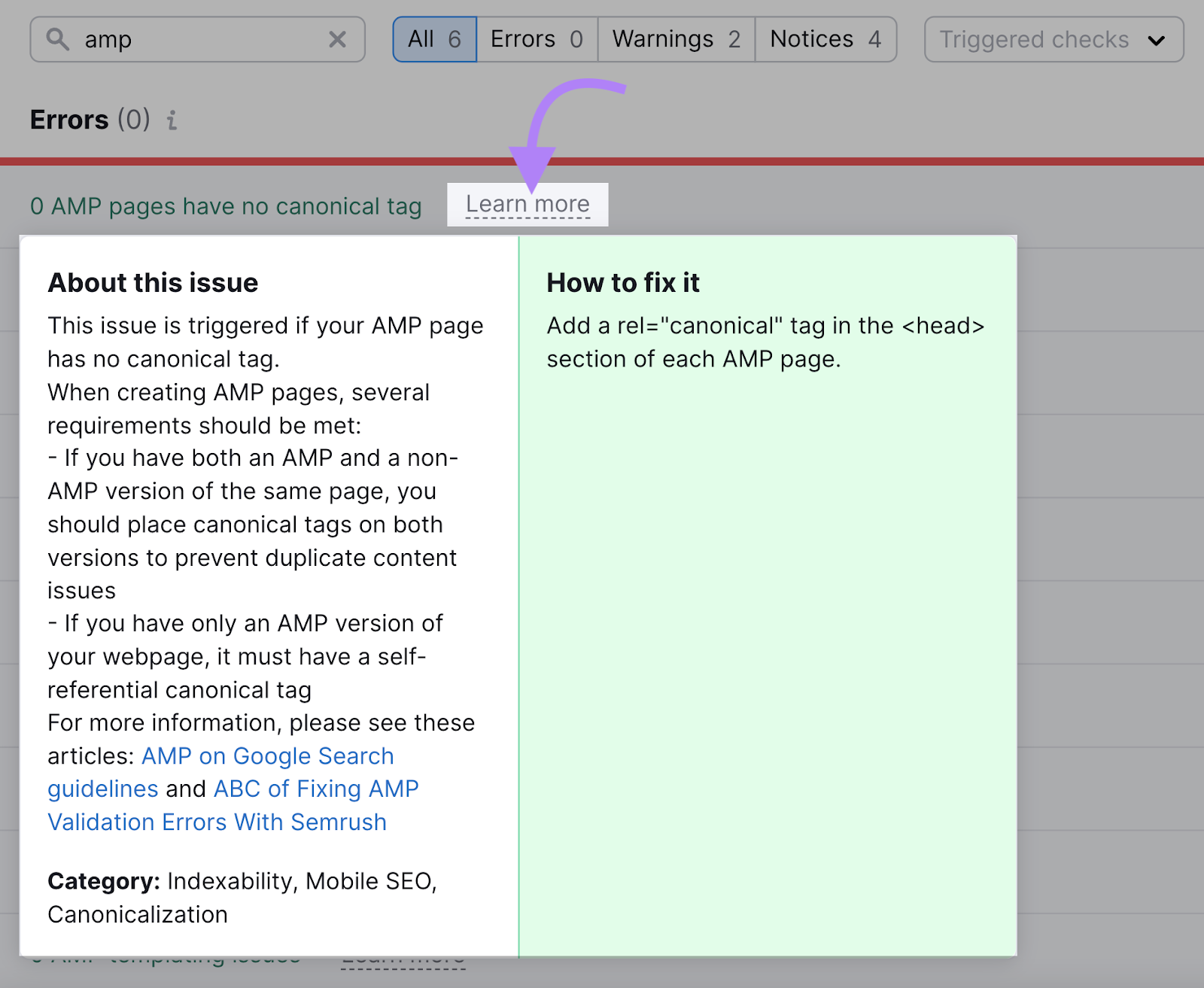Click the Errors (0) section header
This screenshot has height=988, width=1204.
(x=89, y=119)
